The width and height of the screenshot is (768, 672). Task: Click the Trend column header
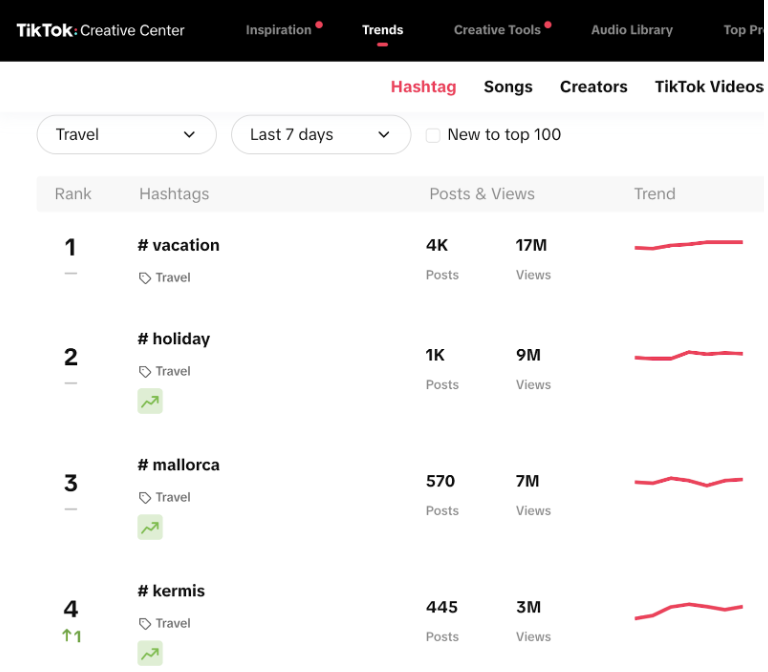655,194
